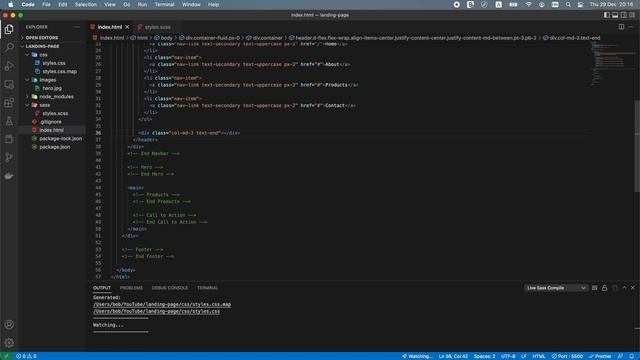
Task: Open hero.jpg in explorer
Action: (x=52, y=88)
